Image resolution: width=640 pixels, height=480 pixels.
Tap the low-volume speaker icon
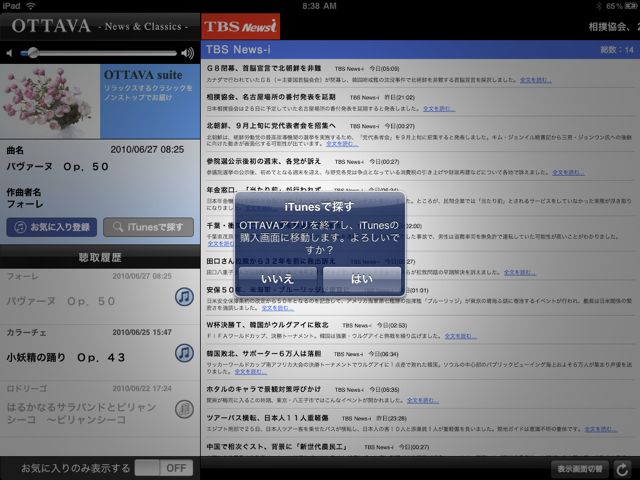(x=9, y=53)
